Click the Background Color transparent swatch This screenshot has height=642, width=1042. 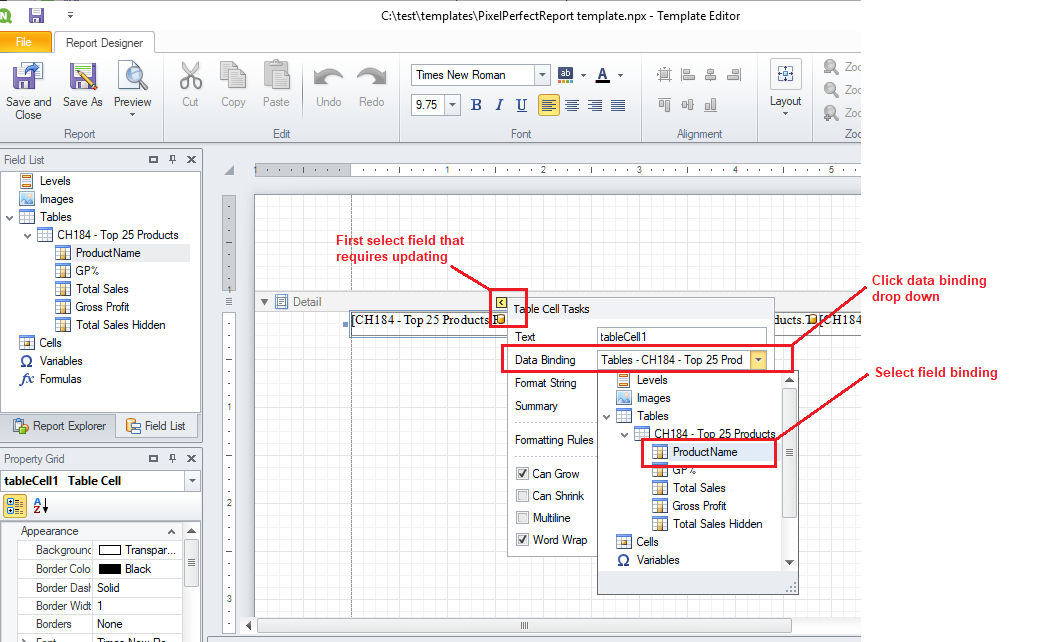click(110, 550)
